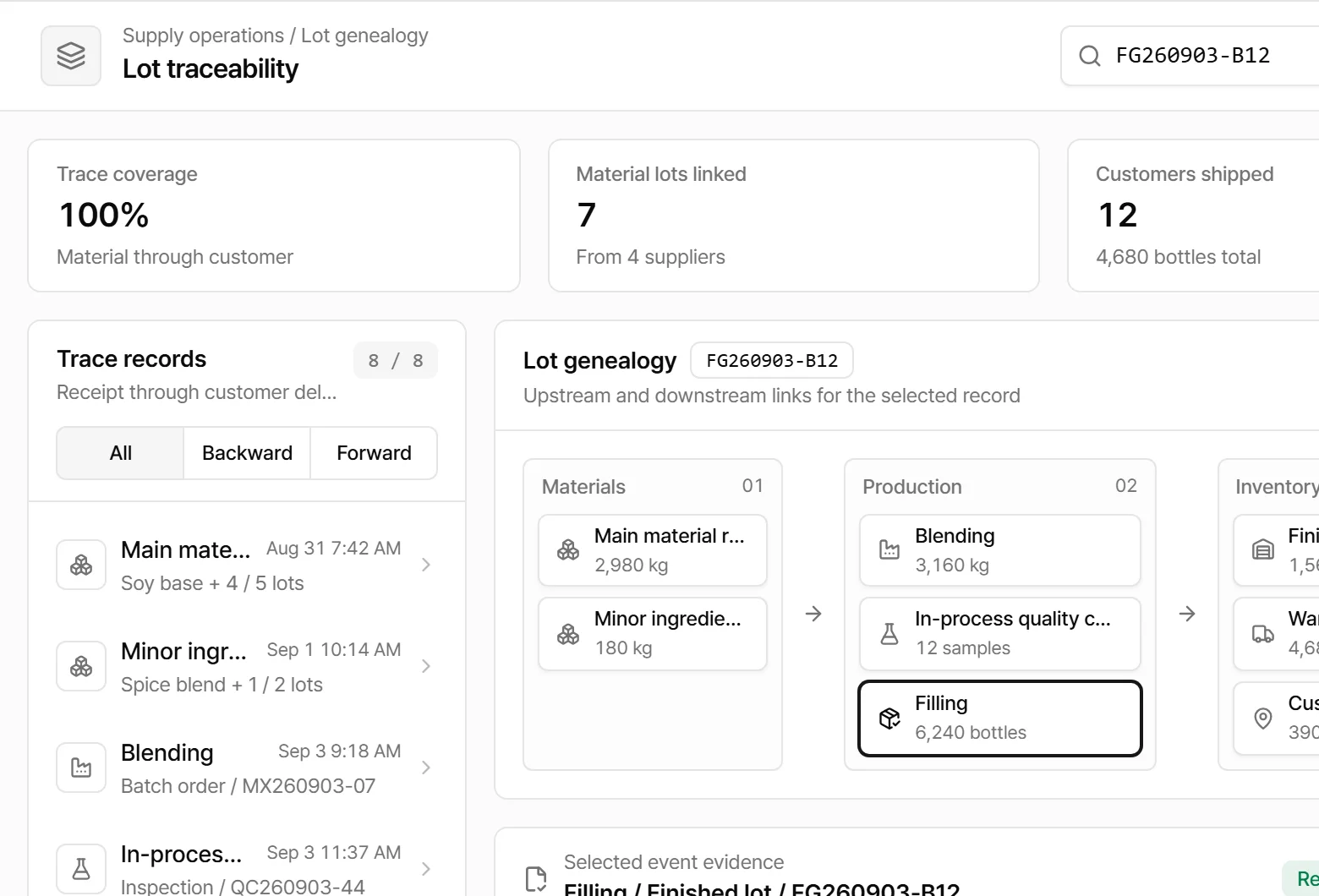Switch to the Forward trace tab
This screenshot has height=896, width=1319.
pyautogui.click(x=374, y=453)
